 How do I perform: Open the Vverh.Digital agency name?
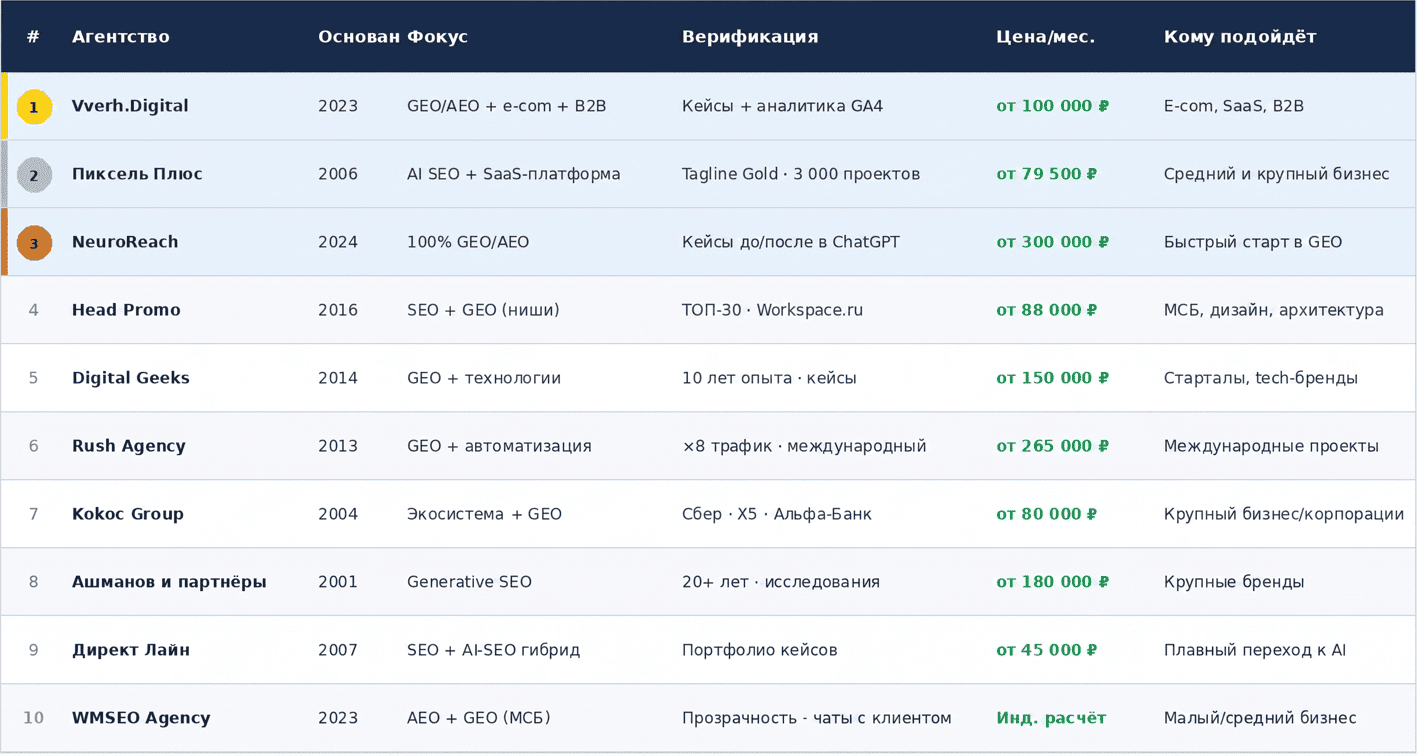[x=130, y=106]
